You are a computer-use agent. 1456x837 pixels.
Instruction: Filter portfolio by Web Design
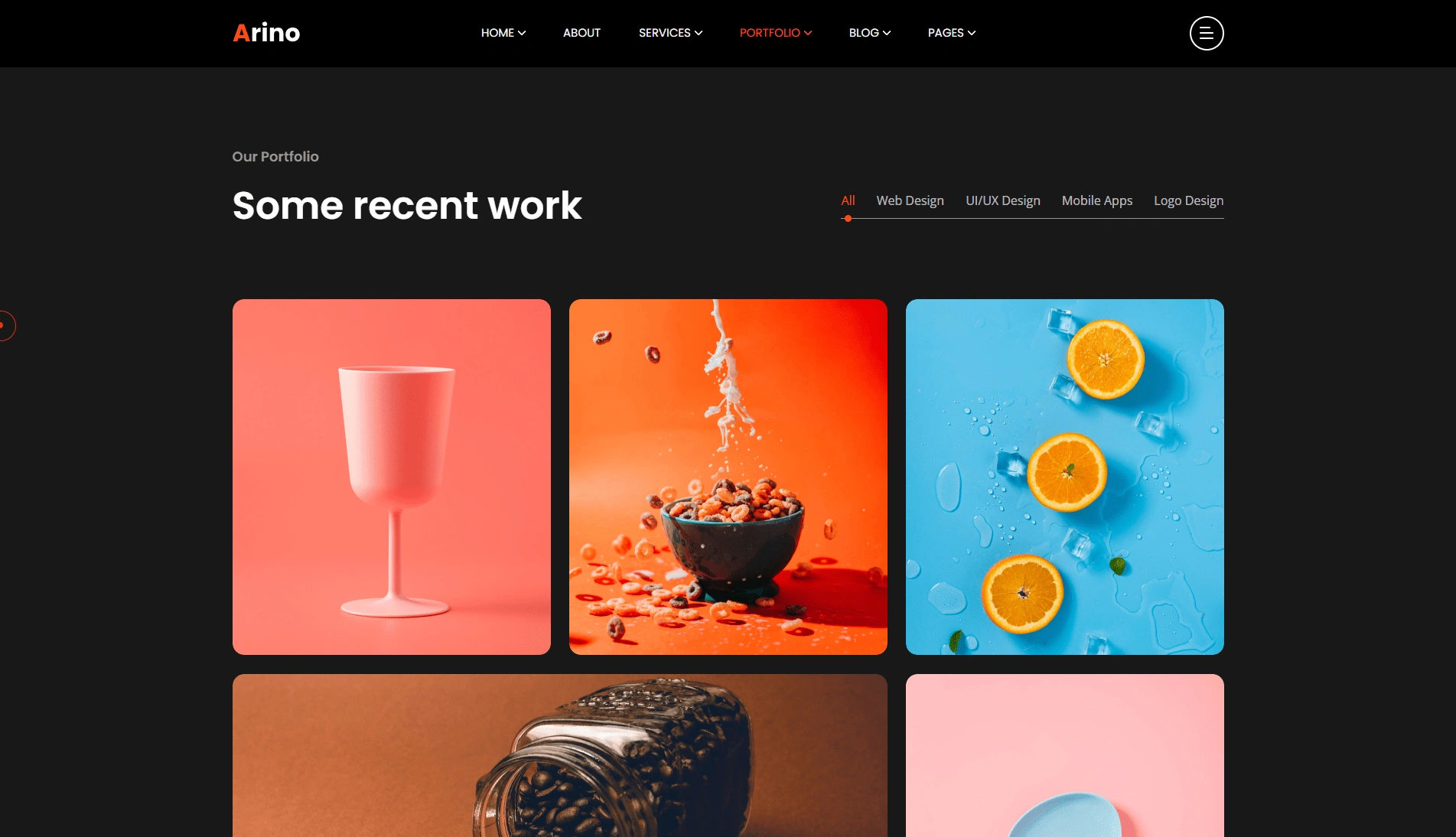(x=910, y=200)
